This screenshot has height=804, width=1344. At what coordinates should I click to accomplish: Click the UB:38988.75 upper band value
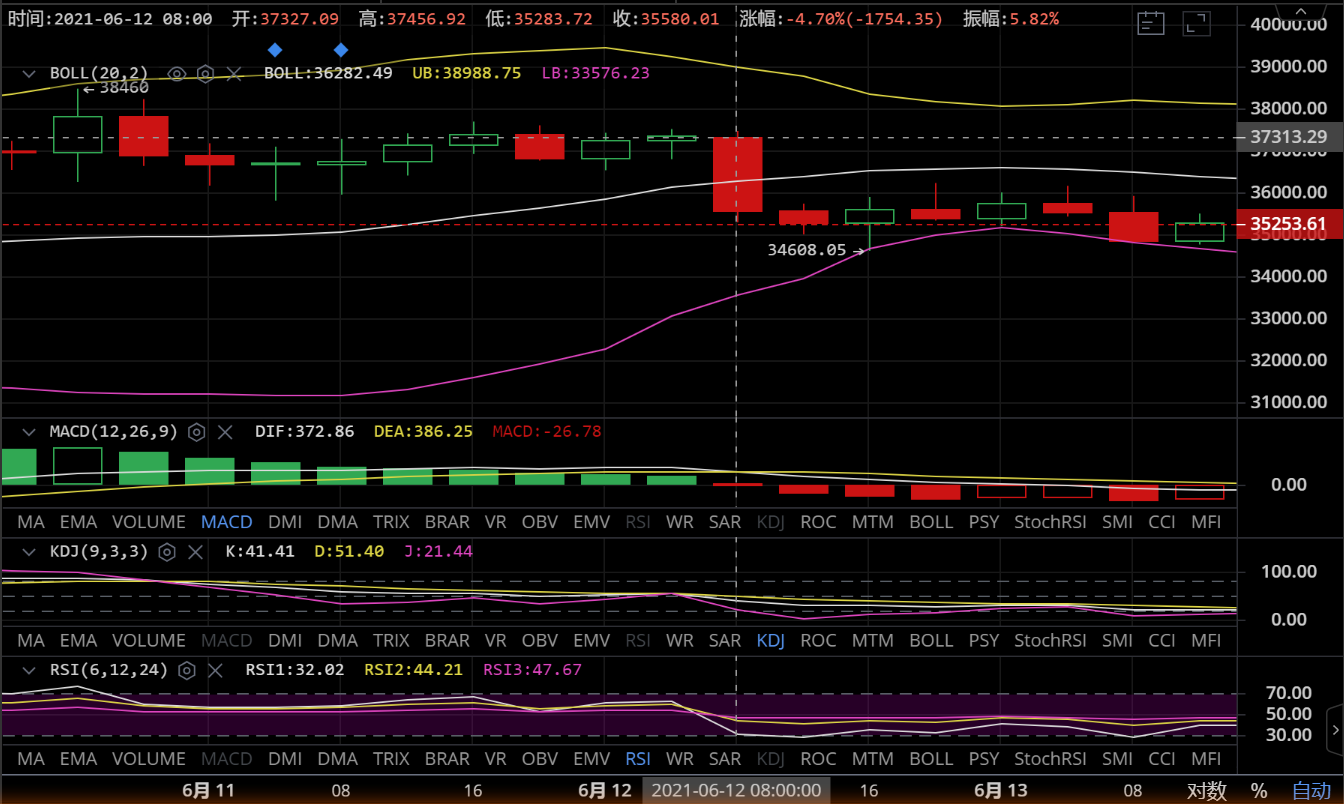click(466, 73)
